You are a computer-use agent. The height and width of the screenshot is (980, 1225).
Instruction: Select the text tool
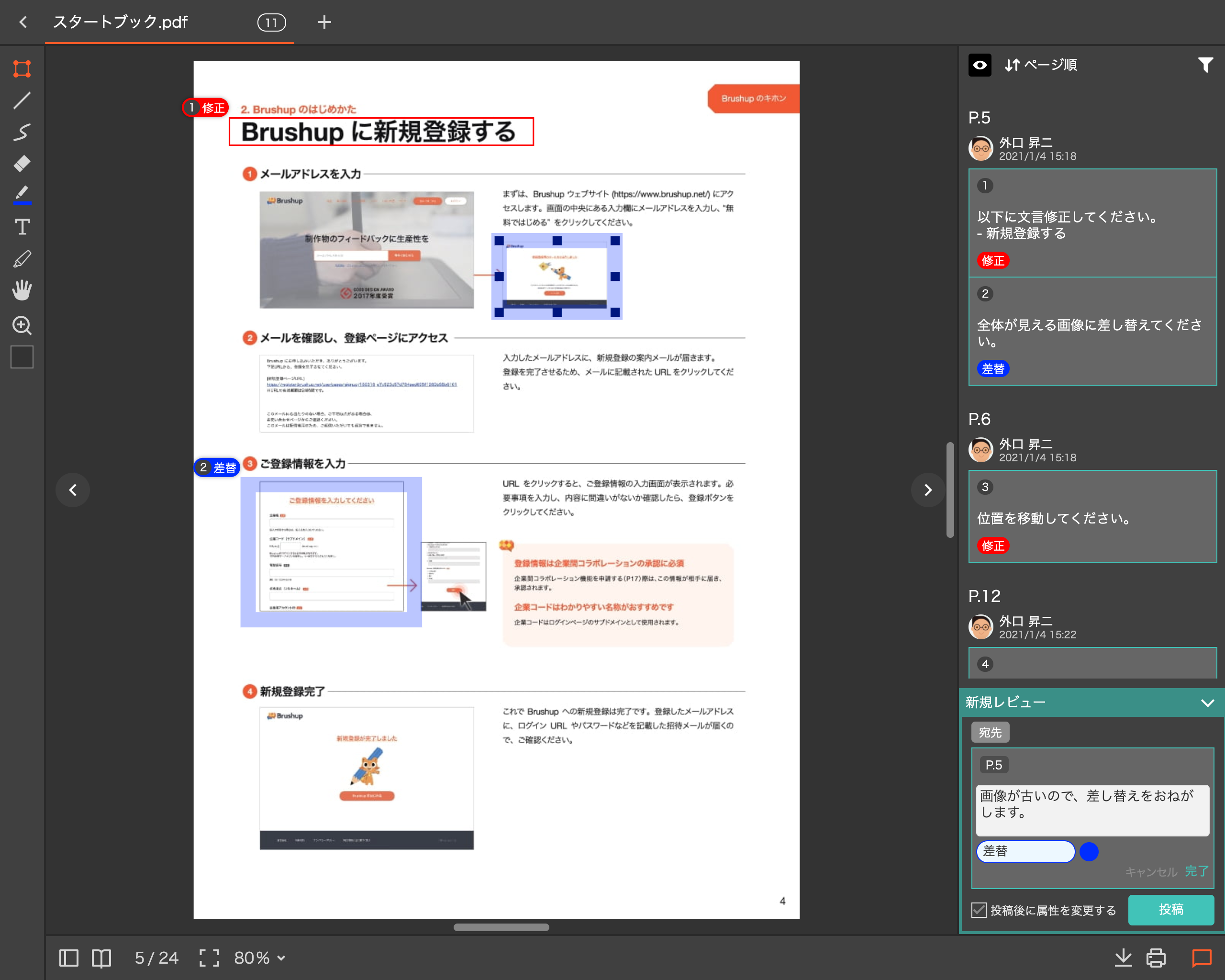tap(22, 227)
